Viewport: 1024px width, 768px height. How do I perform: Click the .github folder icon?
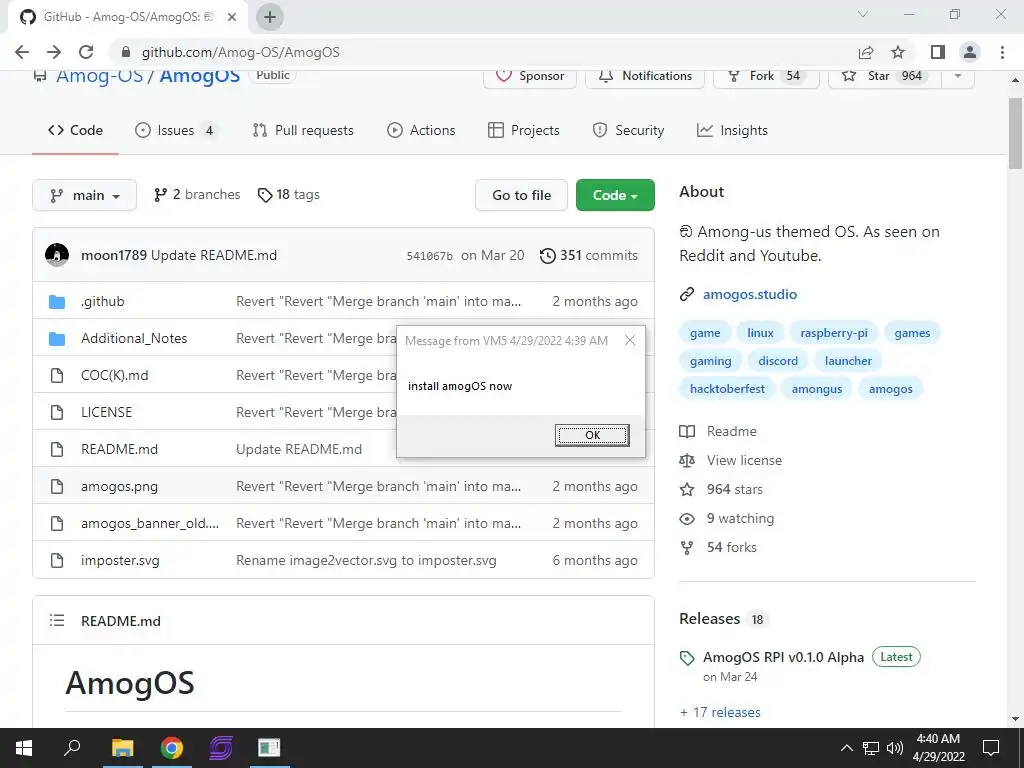[57, 302]
